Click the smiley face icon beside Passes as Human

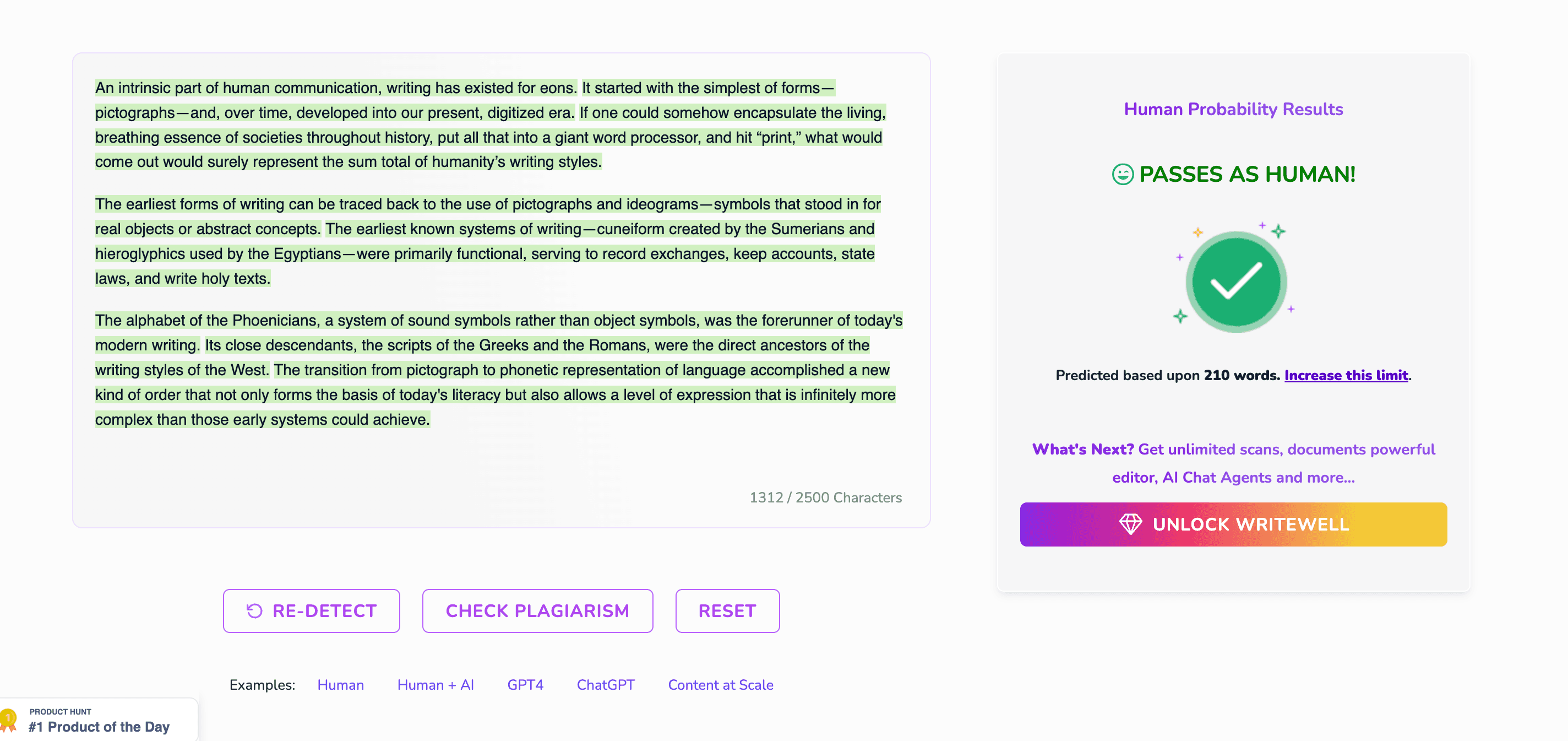coord(1123,175)
